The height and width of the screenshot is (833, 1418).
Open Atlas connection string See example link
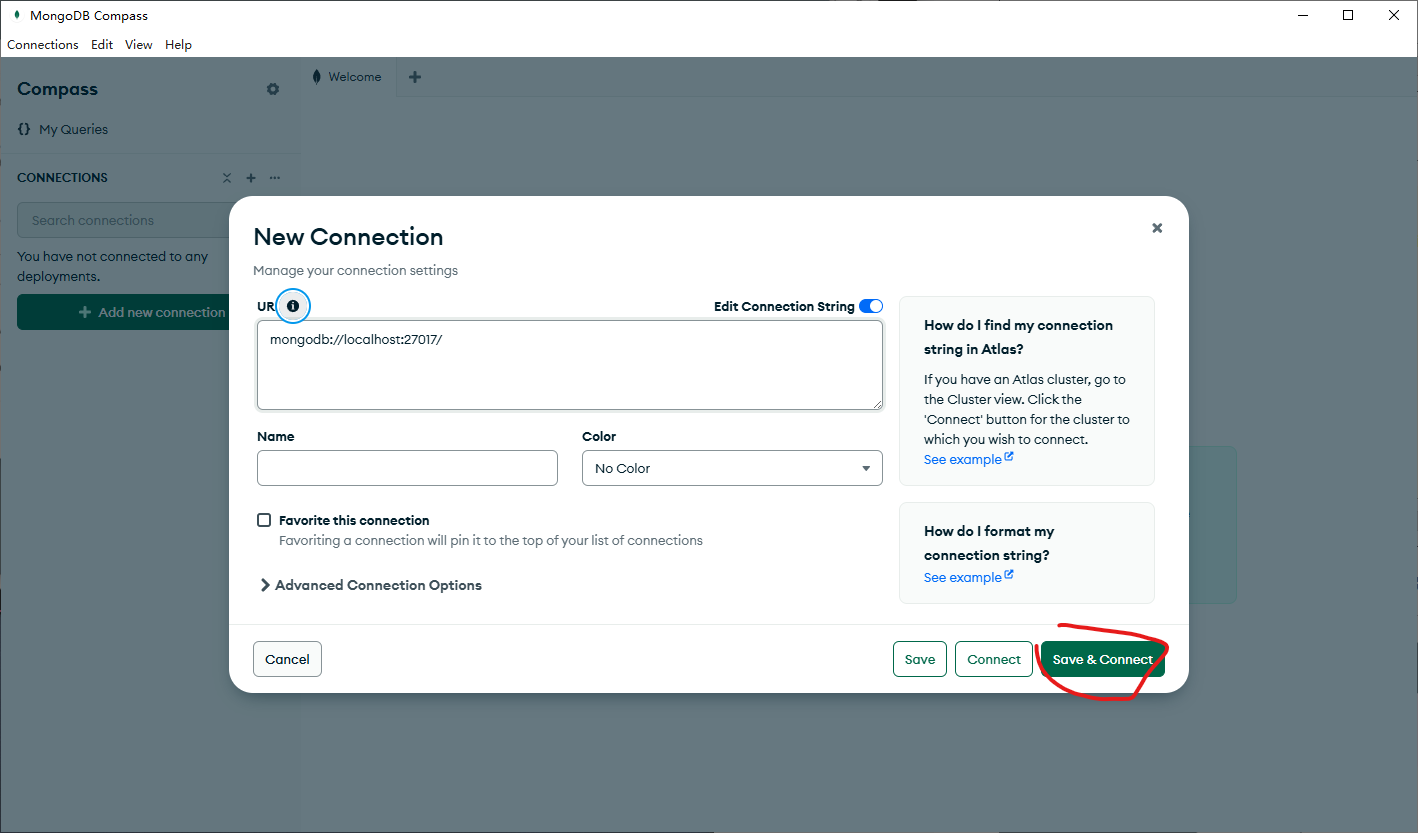click(x=968, y=459)
